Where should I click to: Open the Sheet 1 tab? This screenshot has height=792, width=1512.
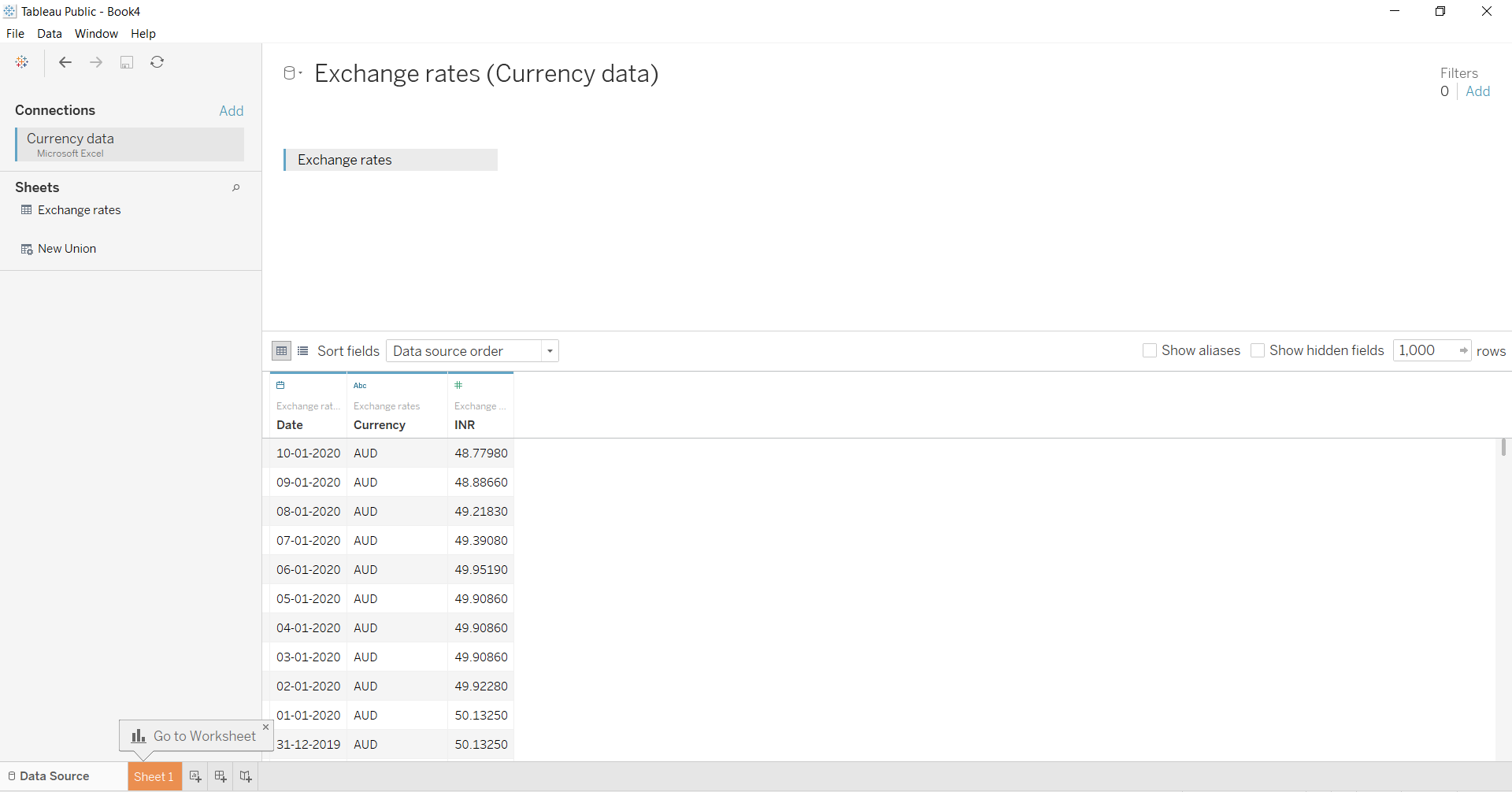[x=154, y=776]
